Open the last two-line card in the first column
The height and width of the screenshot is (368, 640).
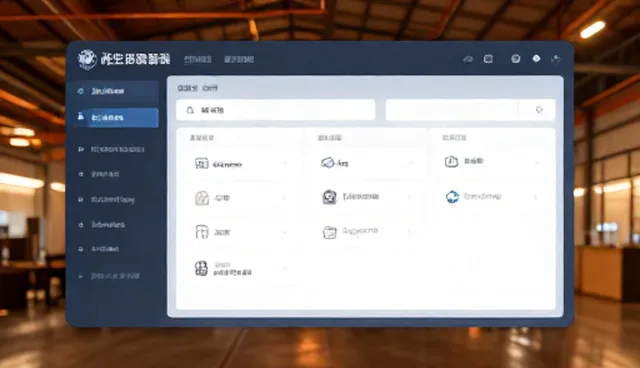241,268
